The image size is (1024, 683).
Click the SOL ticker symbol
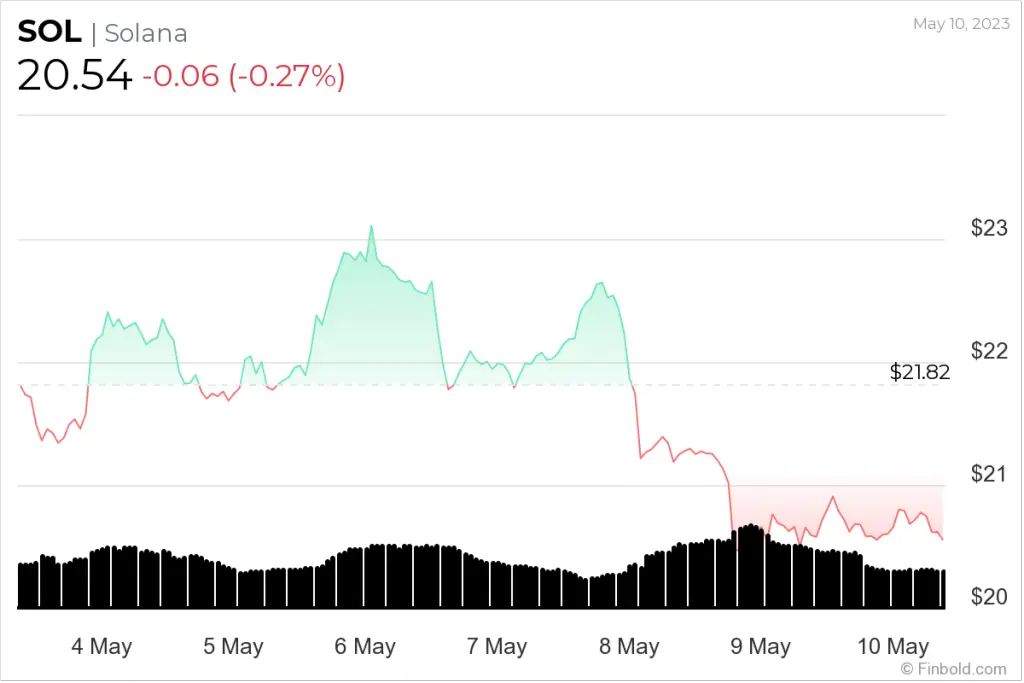pos(49,32)
